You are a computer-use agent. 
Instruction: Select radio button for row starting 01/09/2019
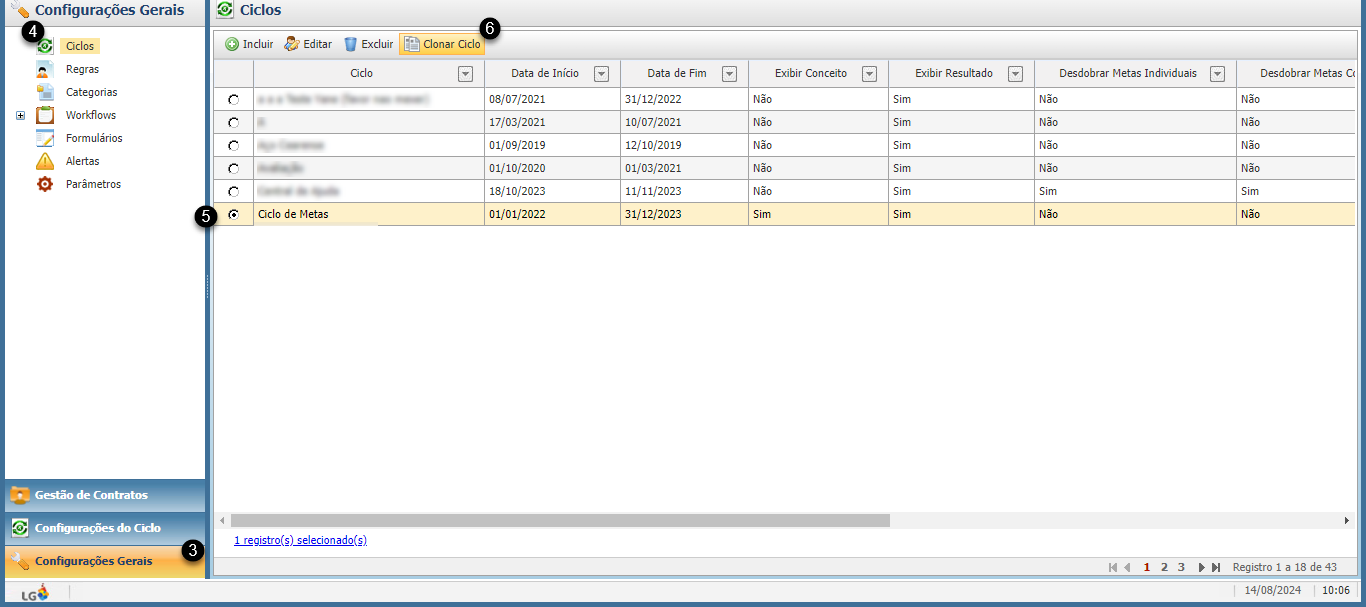coord(233,146)
